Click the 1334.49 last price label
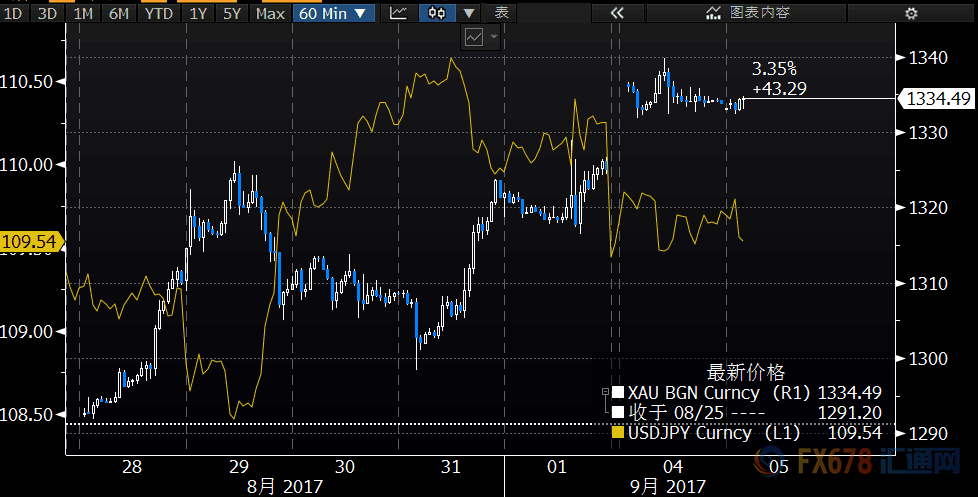978x497 pixels. pos(937,98)
